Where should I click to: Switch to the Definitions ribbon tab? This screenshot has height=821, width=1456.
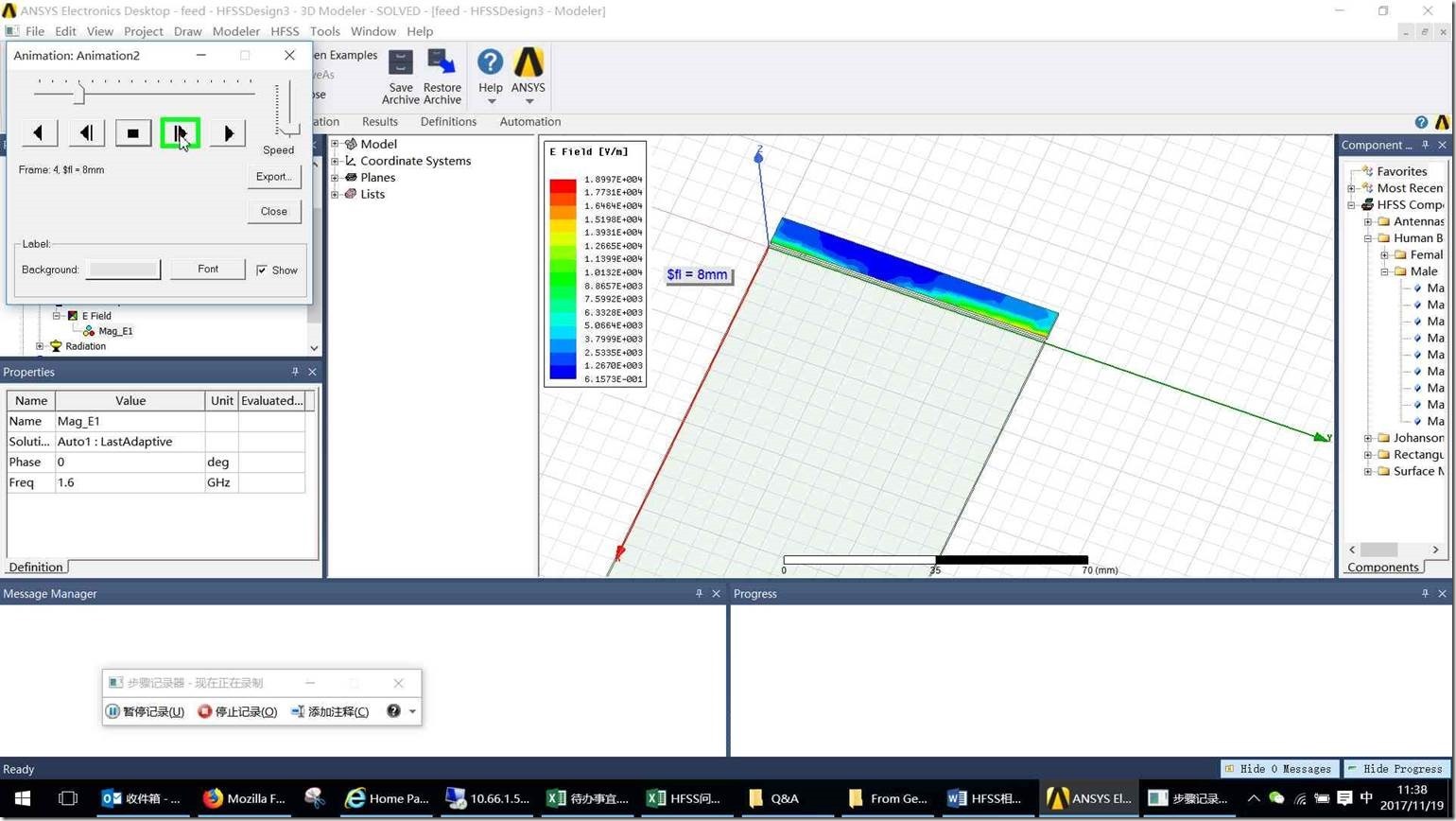pos(448,122)
